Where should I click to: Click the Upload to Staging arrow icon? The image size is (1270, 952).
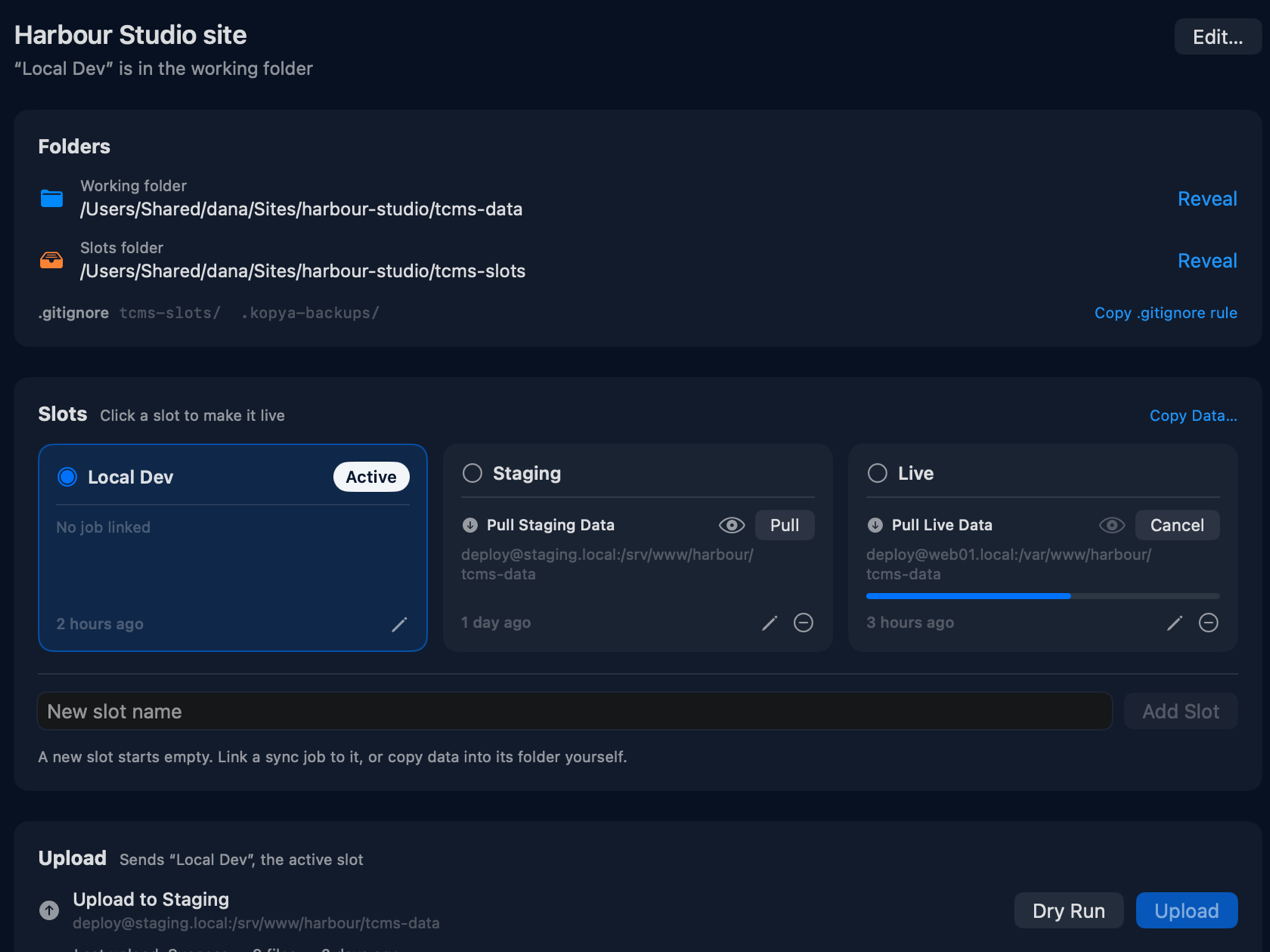click(x=49, y=910)
